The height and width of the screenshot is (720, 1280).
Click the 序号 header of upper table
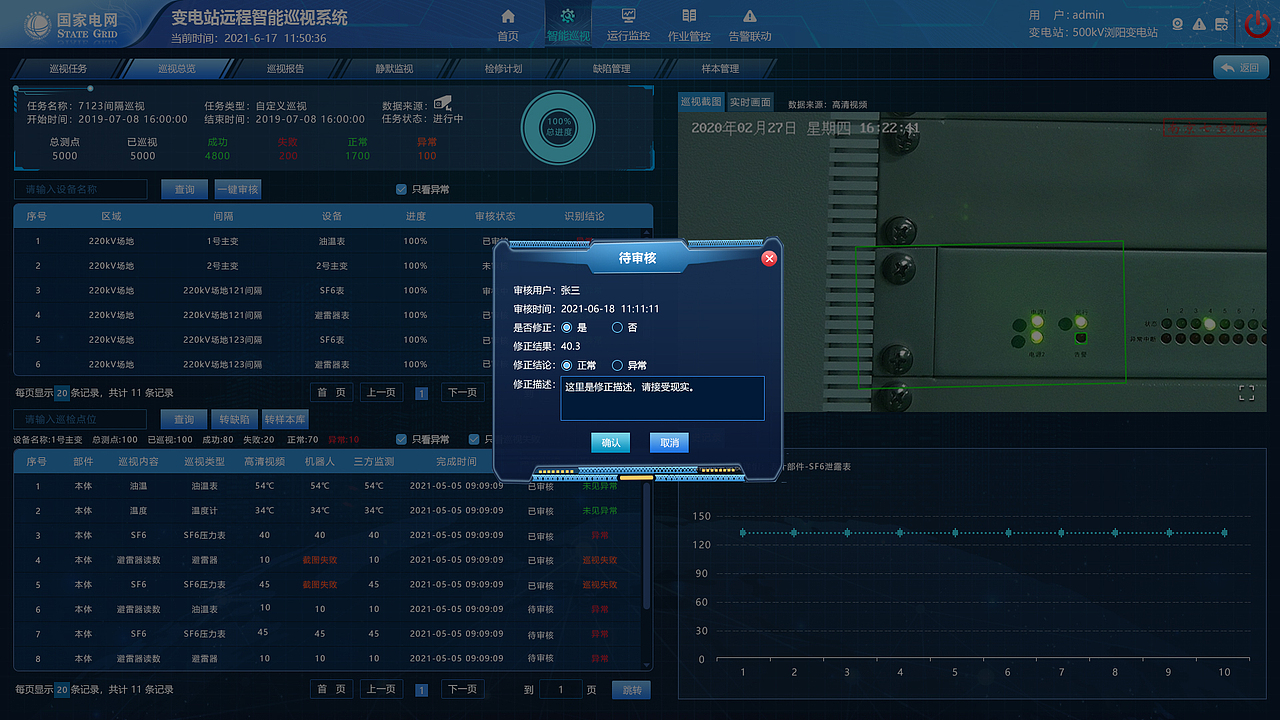coord(37,216)
